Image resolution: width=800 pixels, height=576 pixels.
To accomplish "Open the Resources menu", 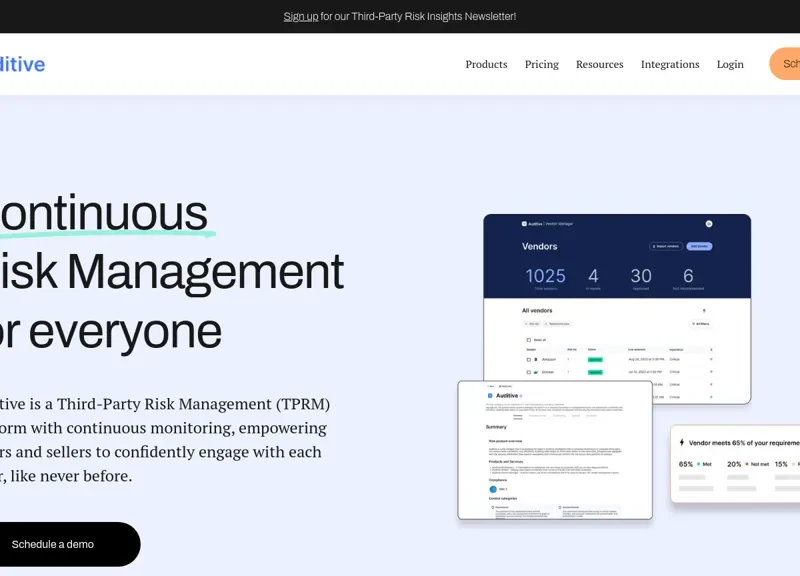I will [x=599, y=64].
